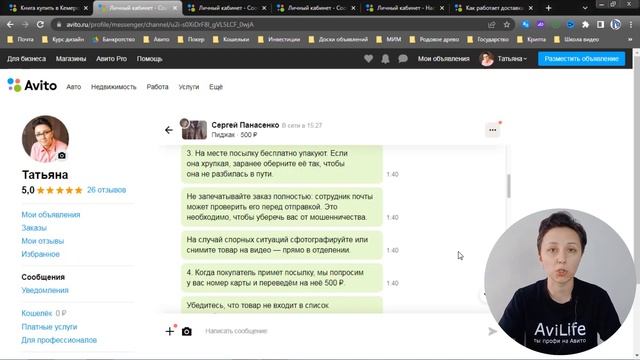The width and height of the screenshot is (640, 360).
Task: Open the Заказы sidebar link
Action: (x=34, y=228)
